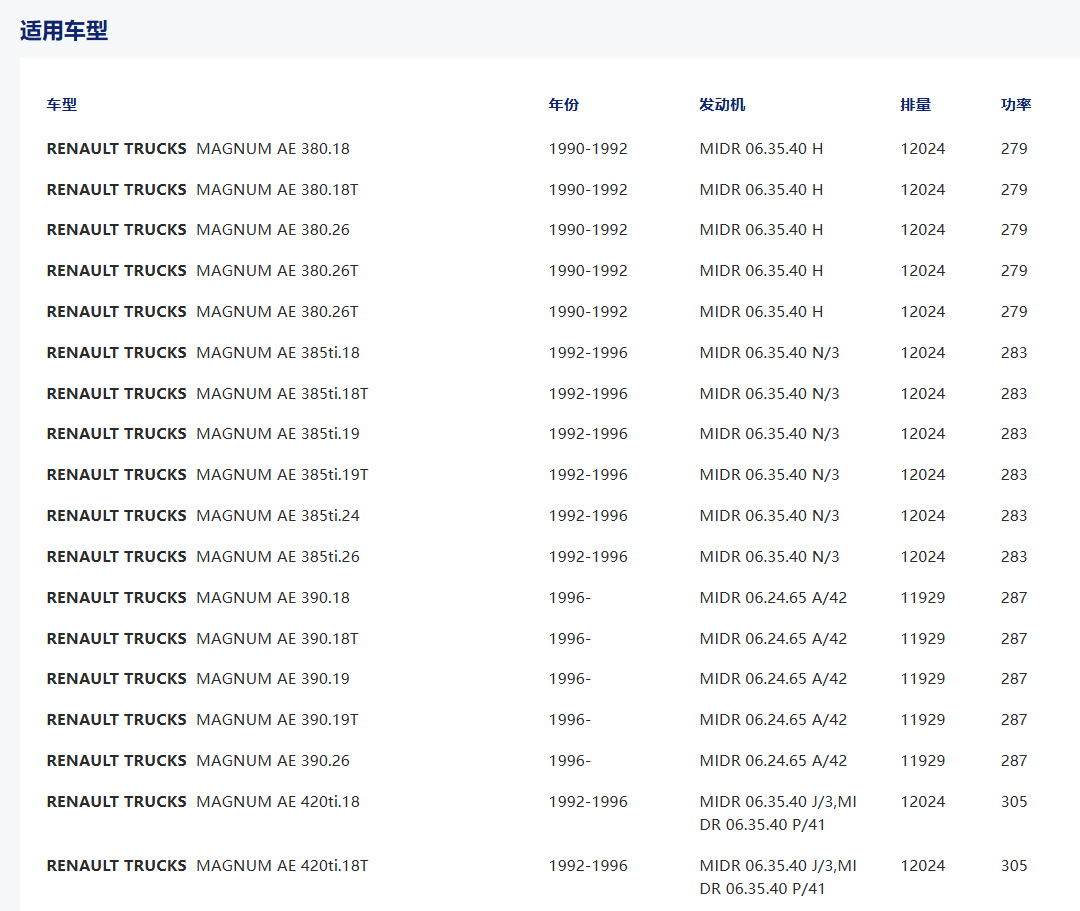This screenshot has width=1080, height=911.
Task: Click year 1990-1992 in the 380.18T row
Action: (x=588, y=189)
